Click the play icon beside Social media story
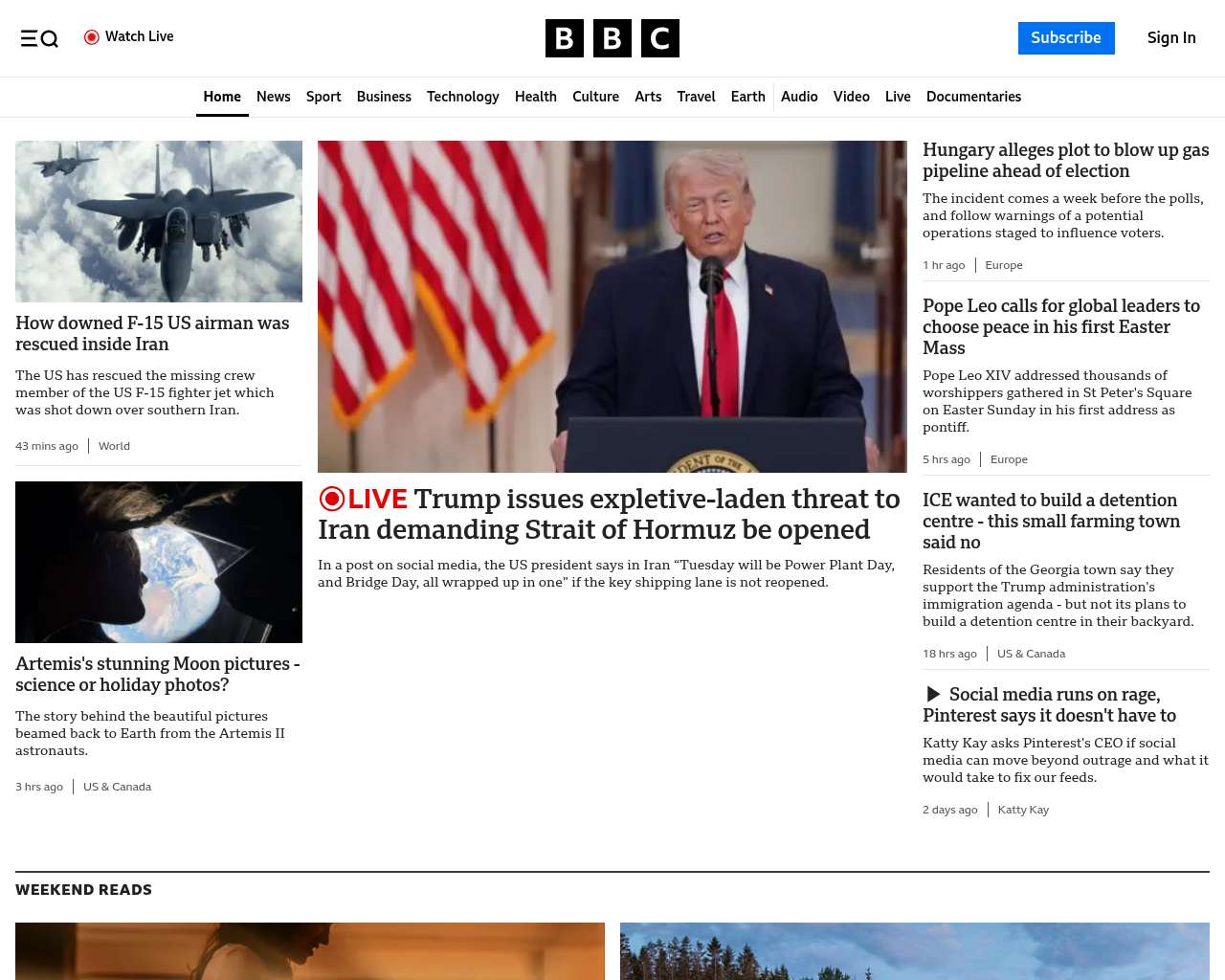Image resolution: width=1225 pixels, height=980 pixels. [x=933, y=694]
